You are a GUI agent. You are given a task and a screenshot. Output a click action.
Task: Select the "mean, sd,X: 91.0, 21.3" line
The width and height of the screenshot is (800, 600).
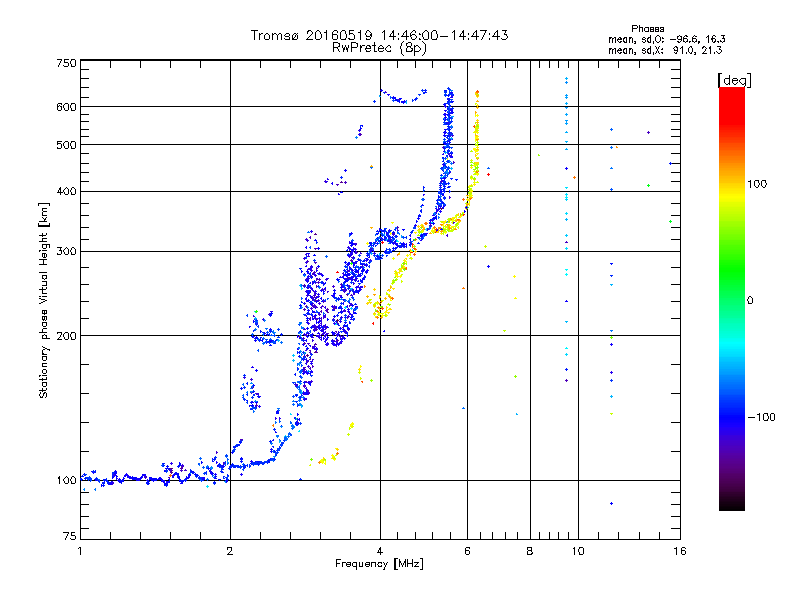point(665,51)
